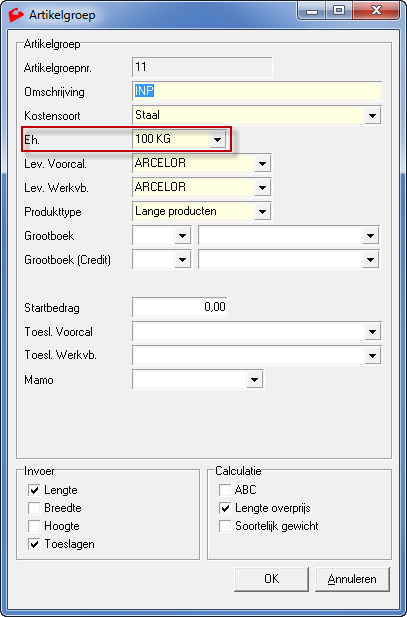Open the Lev. Voorcal. supplier dropdown
This screenshot has width=407, height=617.
pos(262,163)
